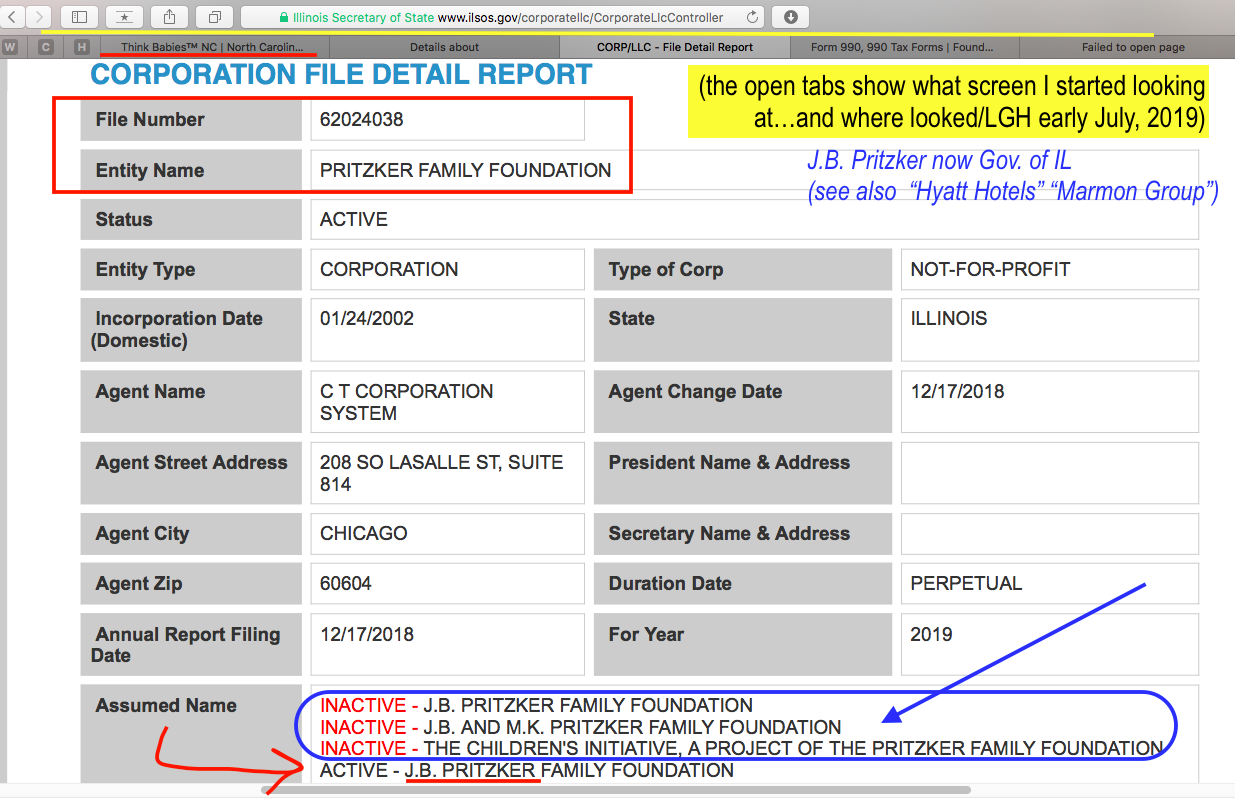This screenshot has height=798, width=1235.
Task: Open the Form 990 Tax Forms tab
Action: tap(904, 47)
